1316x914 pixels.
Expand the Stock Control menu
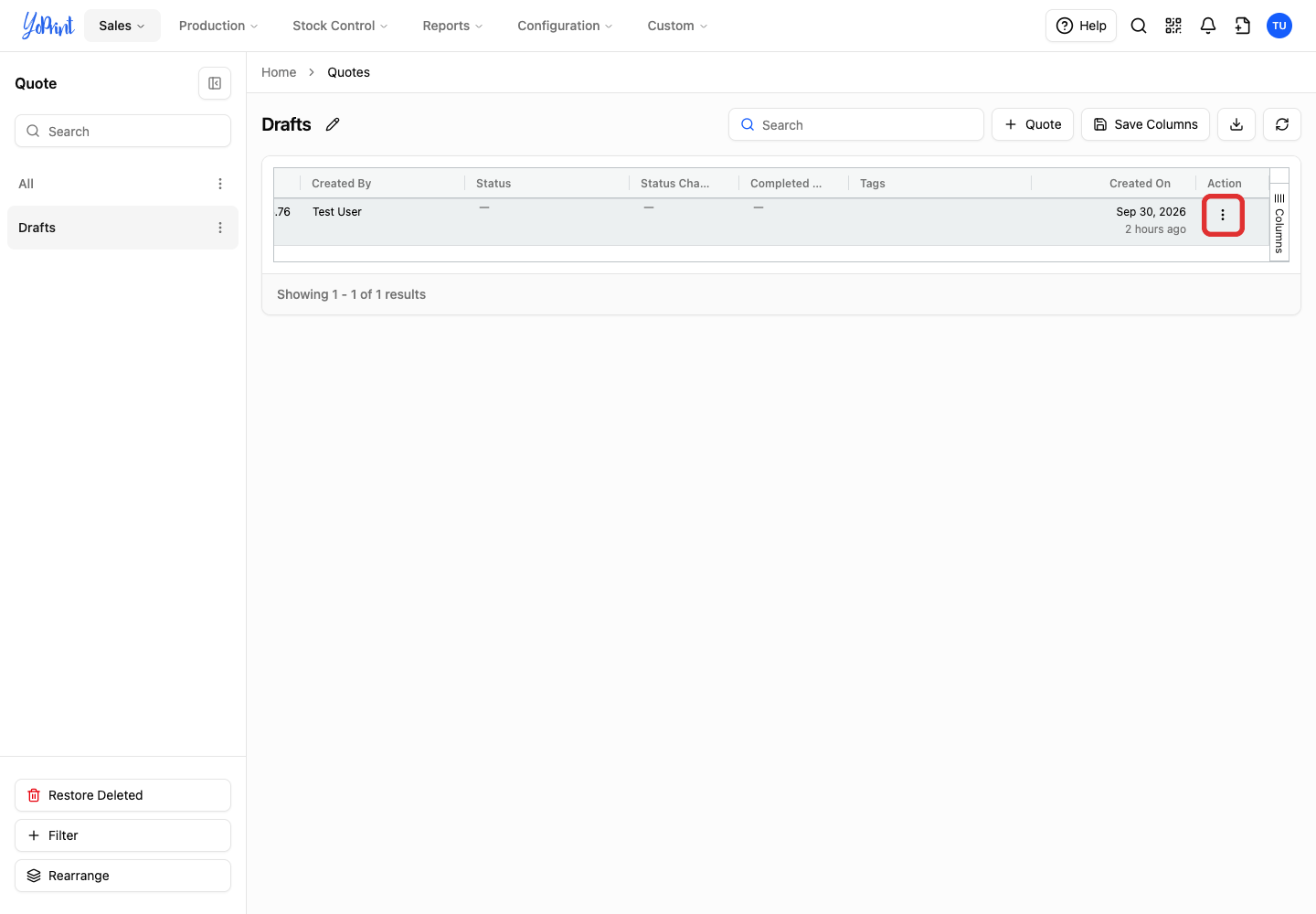(x=340, y=26)
